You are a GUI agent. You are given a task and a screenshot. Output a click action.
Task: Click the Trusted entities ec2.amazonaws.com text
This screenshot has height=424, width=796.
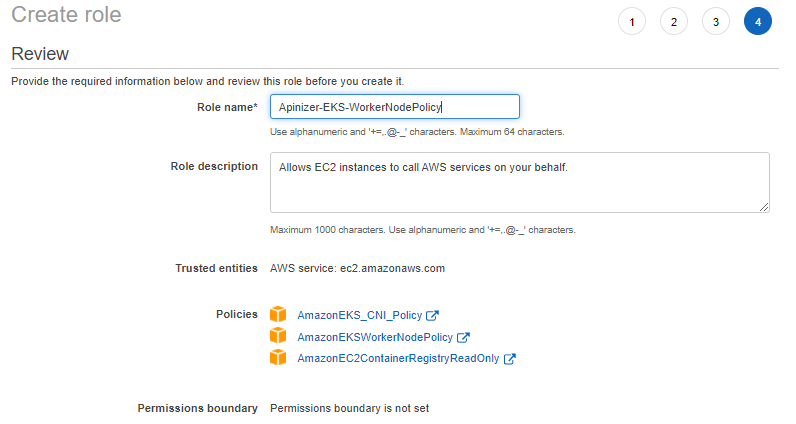[357, 268]
